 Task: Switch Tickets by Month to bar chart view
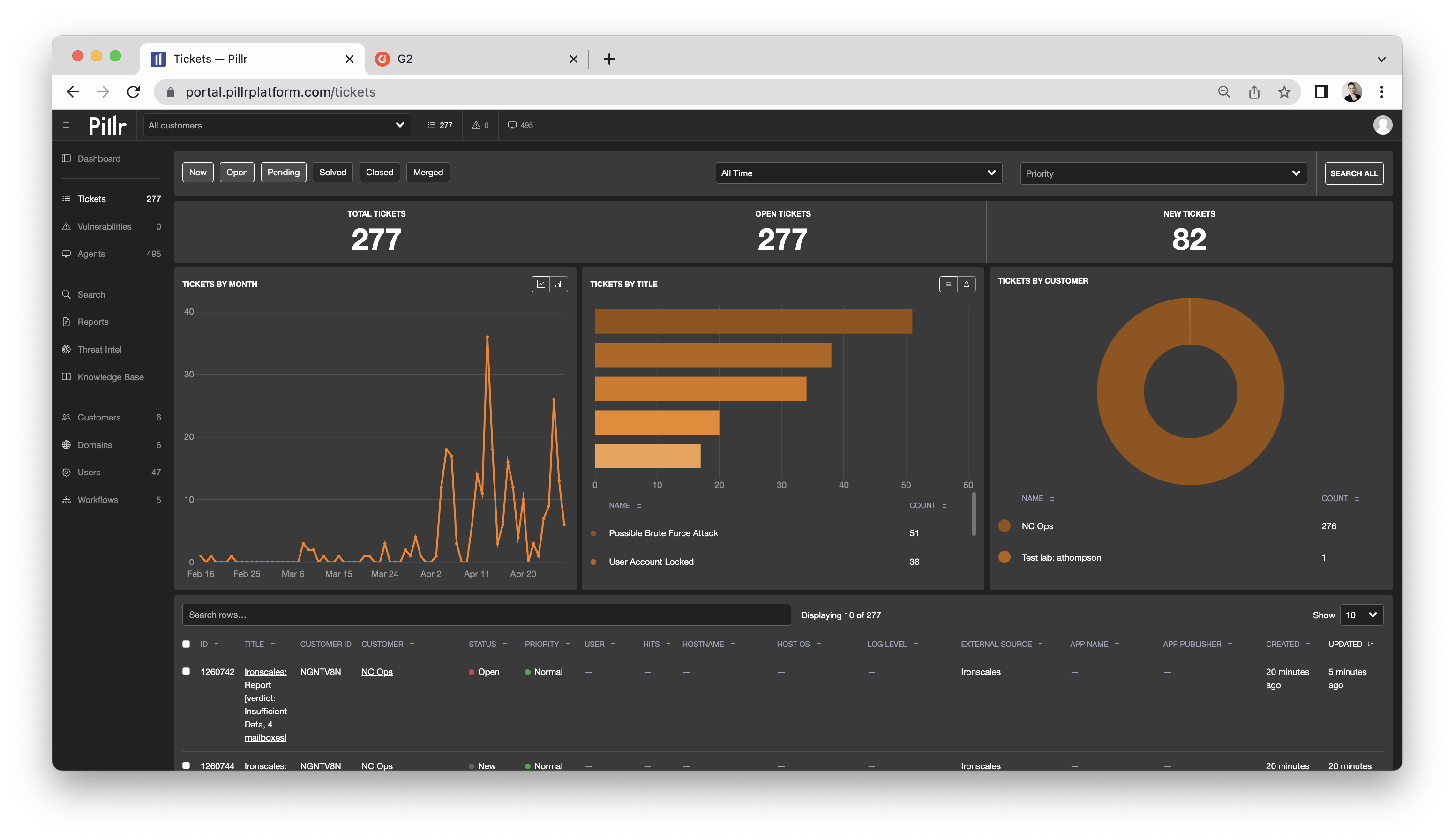558,284
